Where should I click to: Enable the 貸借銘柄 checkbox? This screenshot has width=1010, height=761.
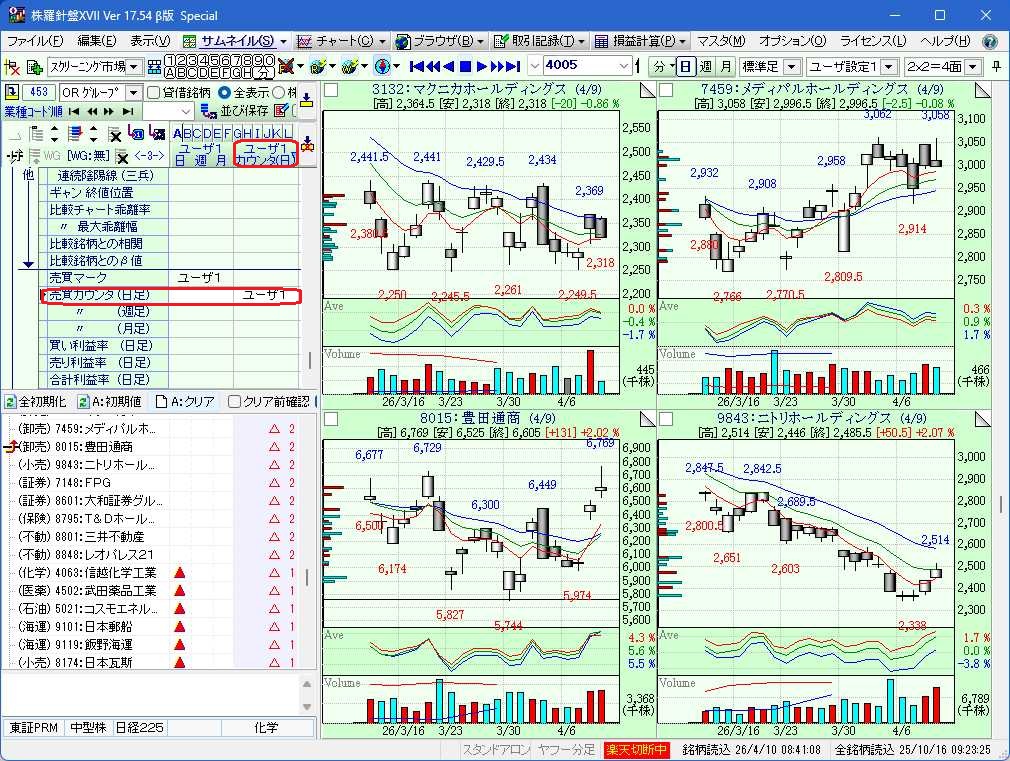[x=154, y=93]
